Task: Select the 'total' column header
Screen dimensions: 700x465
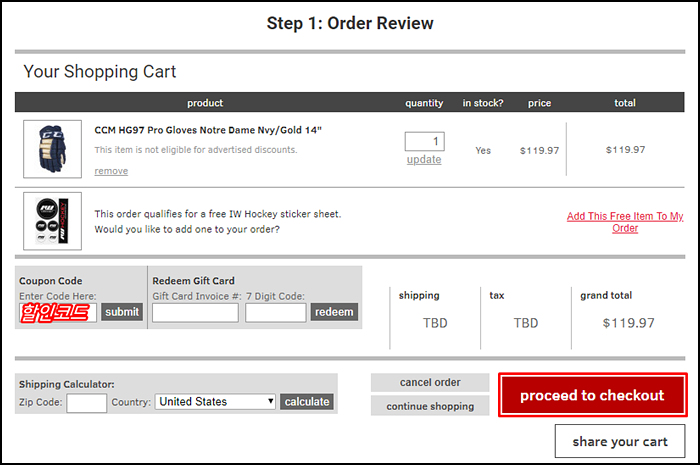Action: [x=625, y=103]
